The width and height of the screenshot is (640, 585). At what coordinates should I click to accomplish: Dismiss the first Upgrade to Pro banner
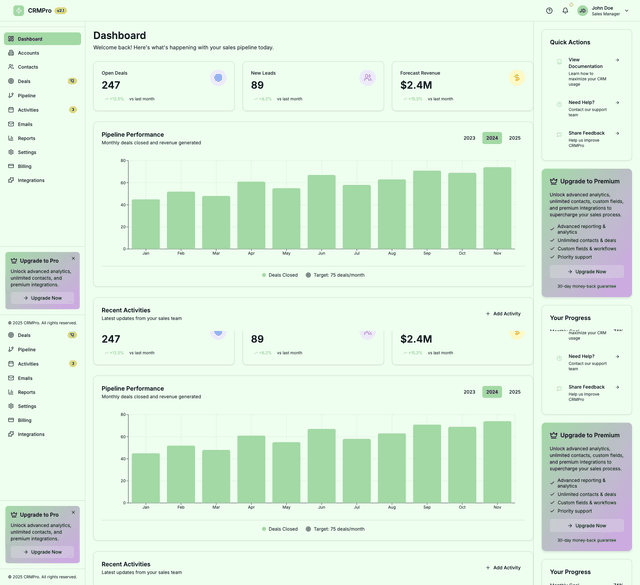pos(73,258)
